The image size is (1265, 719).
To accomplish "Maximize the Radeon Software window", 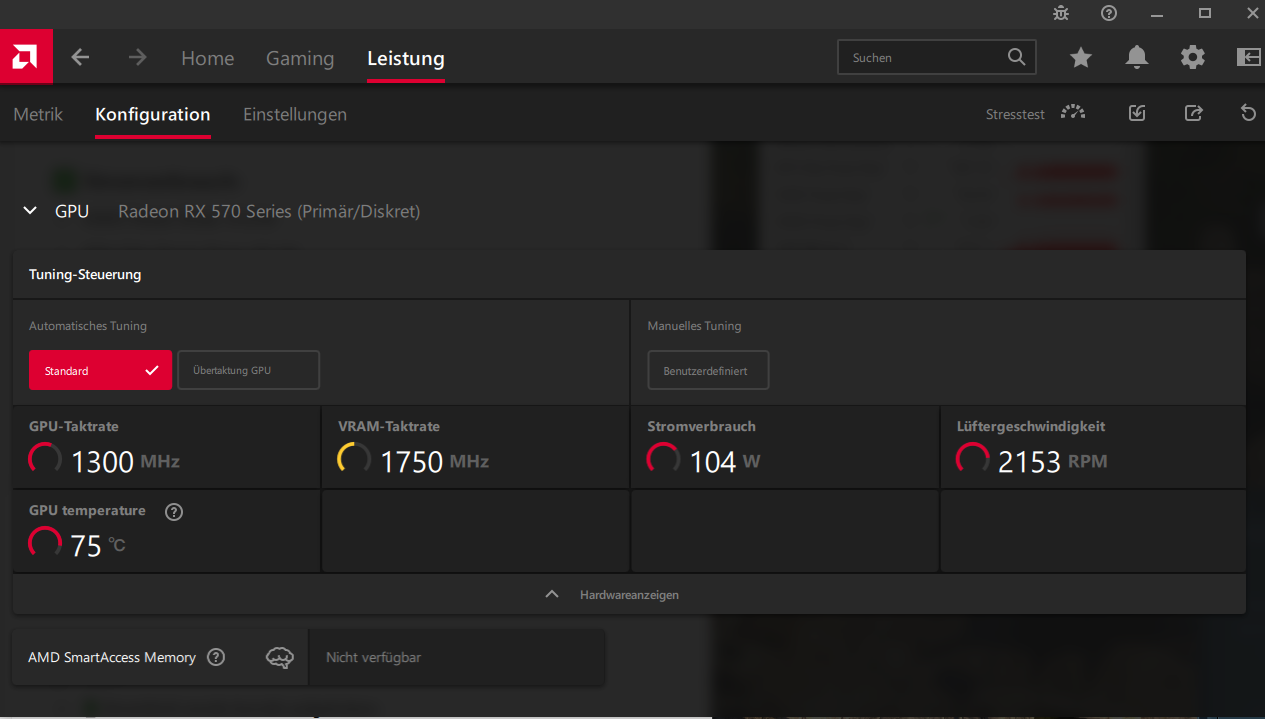I will pos(1205,13).
